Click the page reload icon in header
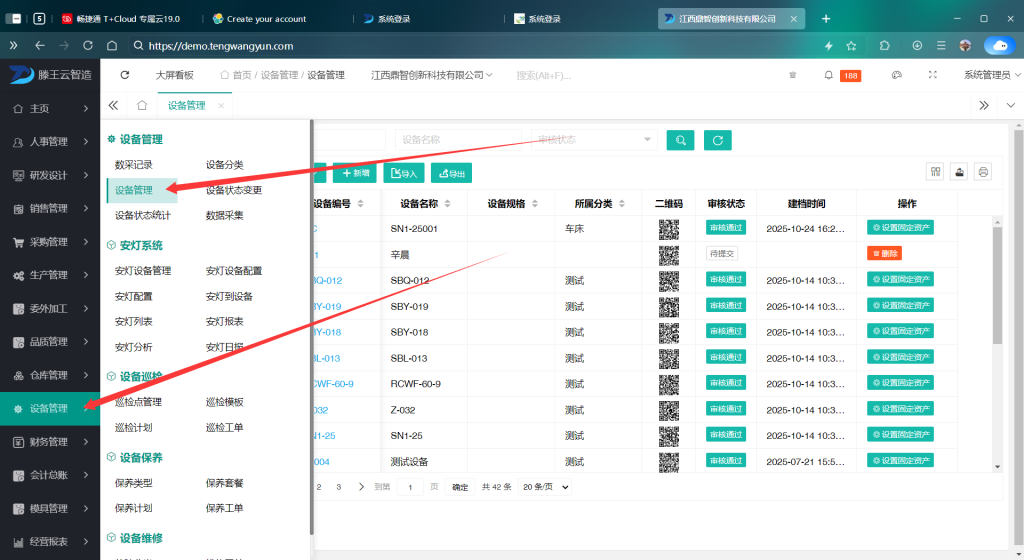 coord(124,75)
